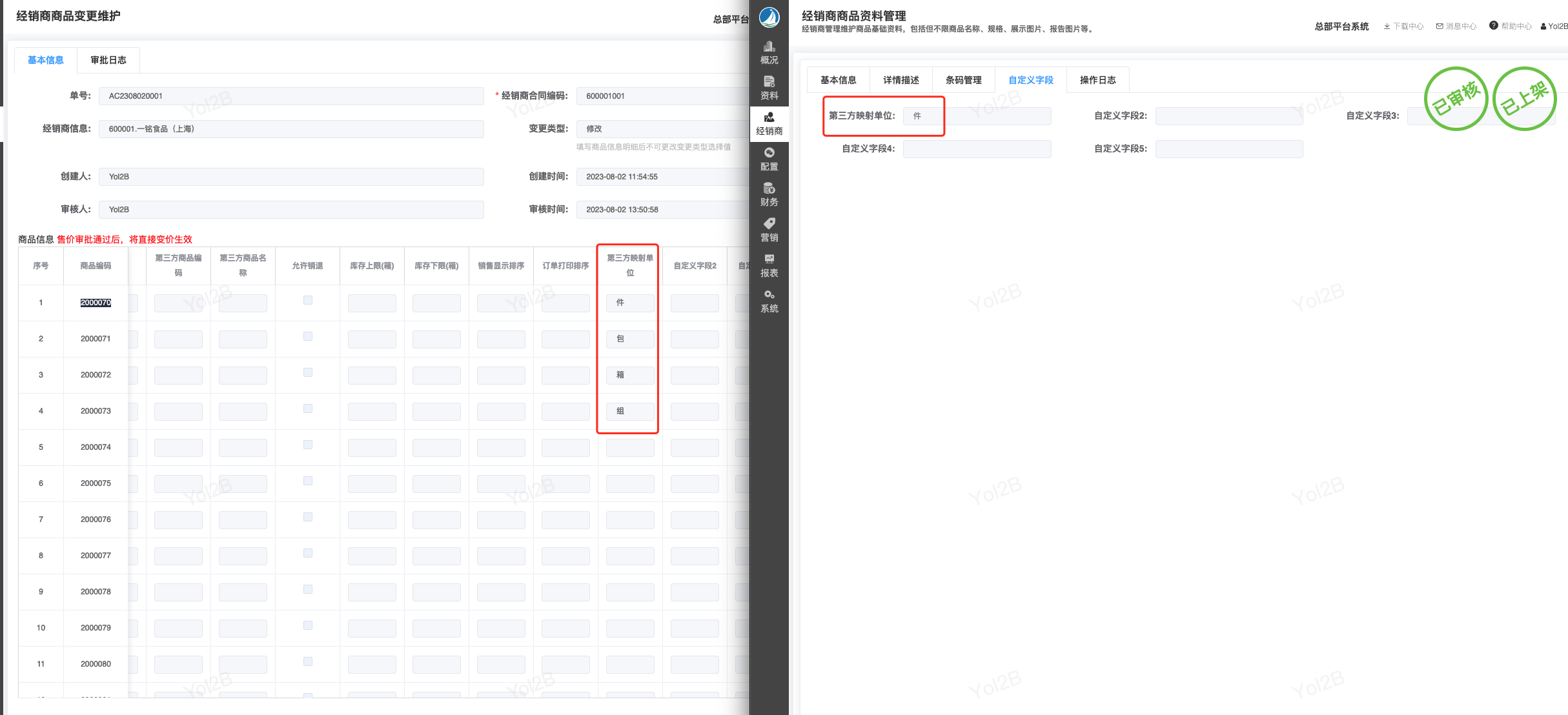The width and height of the screenshot is (1568, 715).
Task: Open the 经销商信息 selector field
Action: click(x=290, y=129)
